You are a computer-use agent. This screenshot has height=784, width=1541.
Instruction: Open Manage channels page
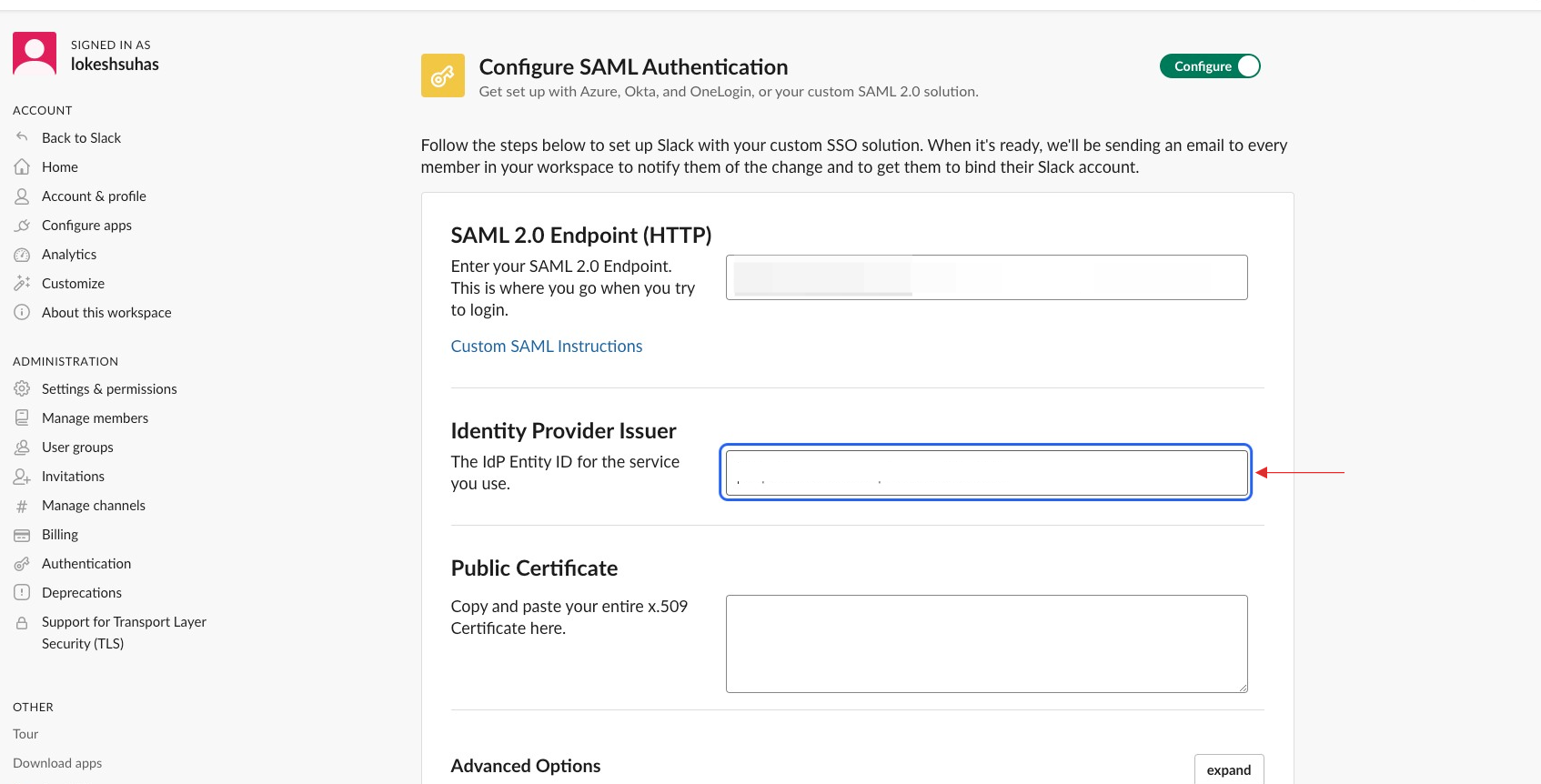(x=94, y=505)
